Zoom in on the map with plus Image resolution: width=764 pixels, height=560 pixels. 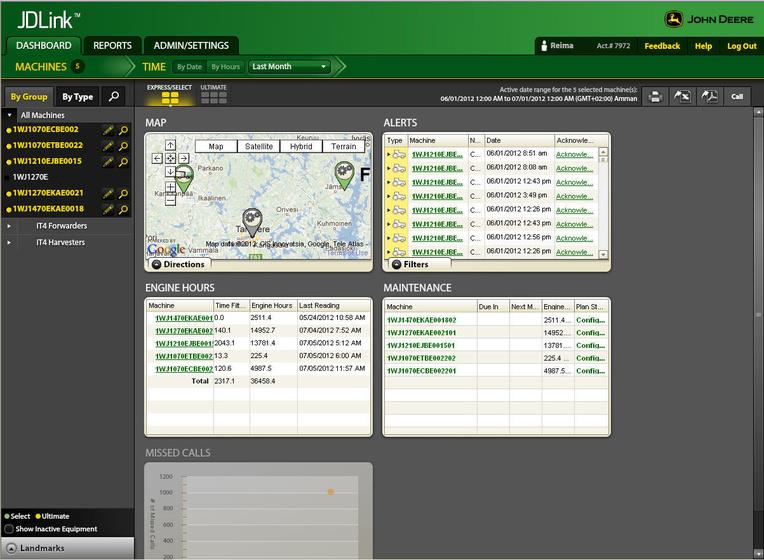170,187
